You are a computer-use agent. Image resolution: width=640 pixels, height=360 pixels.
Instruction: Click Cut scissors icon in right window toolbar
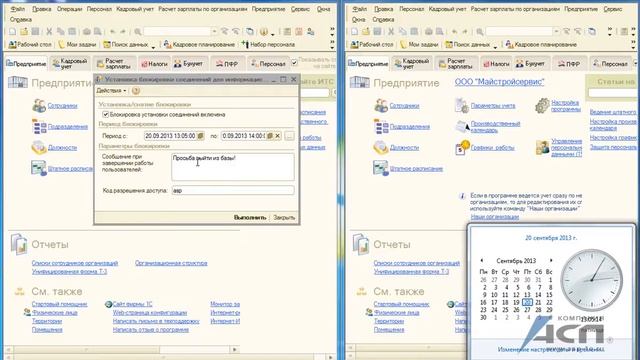391,31
